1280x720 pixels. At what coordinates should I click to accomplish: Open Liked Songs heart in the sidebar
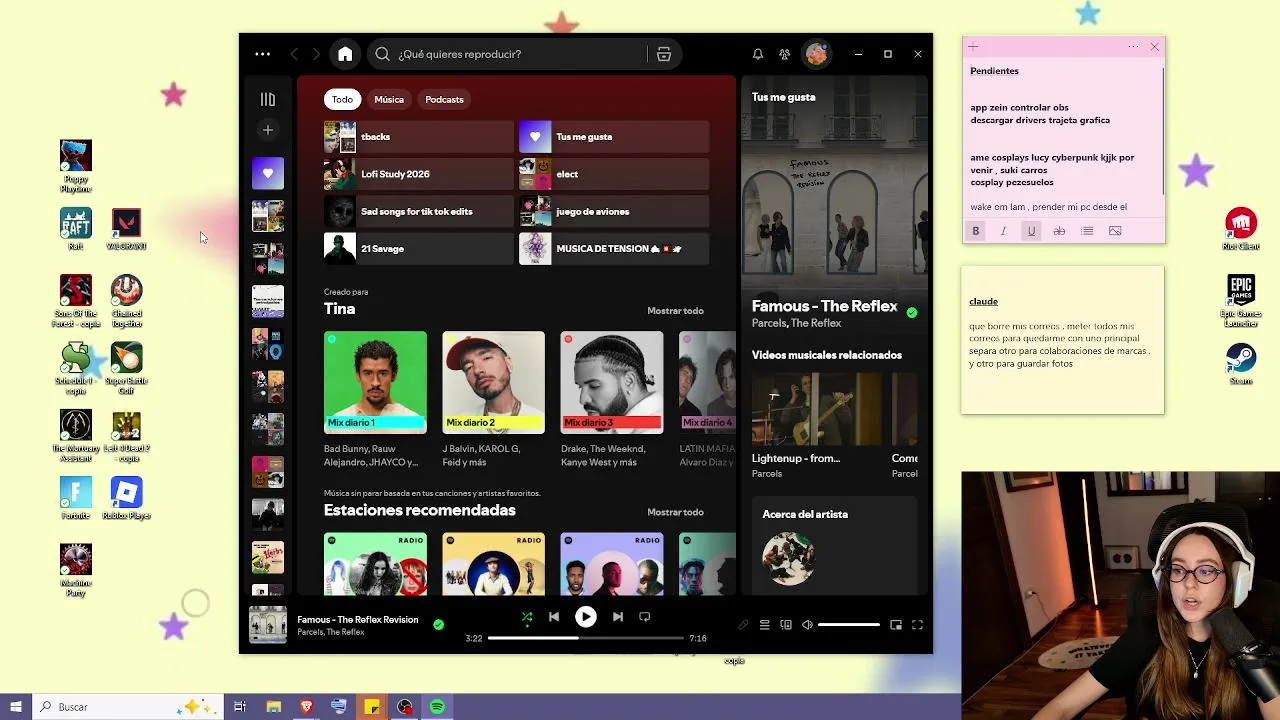pos(268,174)
